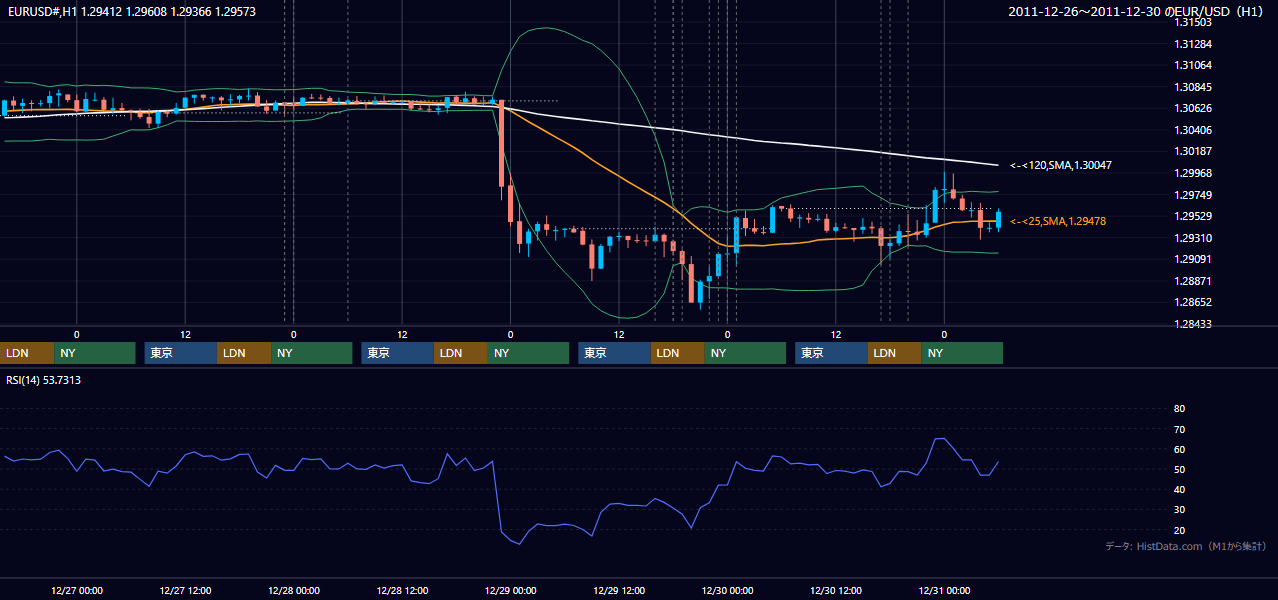
Task: Click the Tokyo session block for 12/27
Action: (x=181, y=353)
